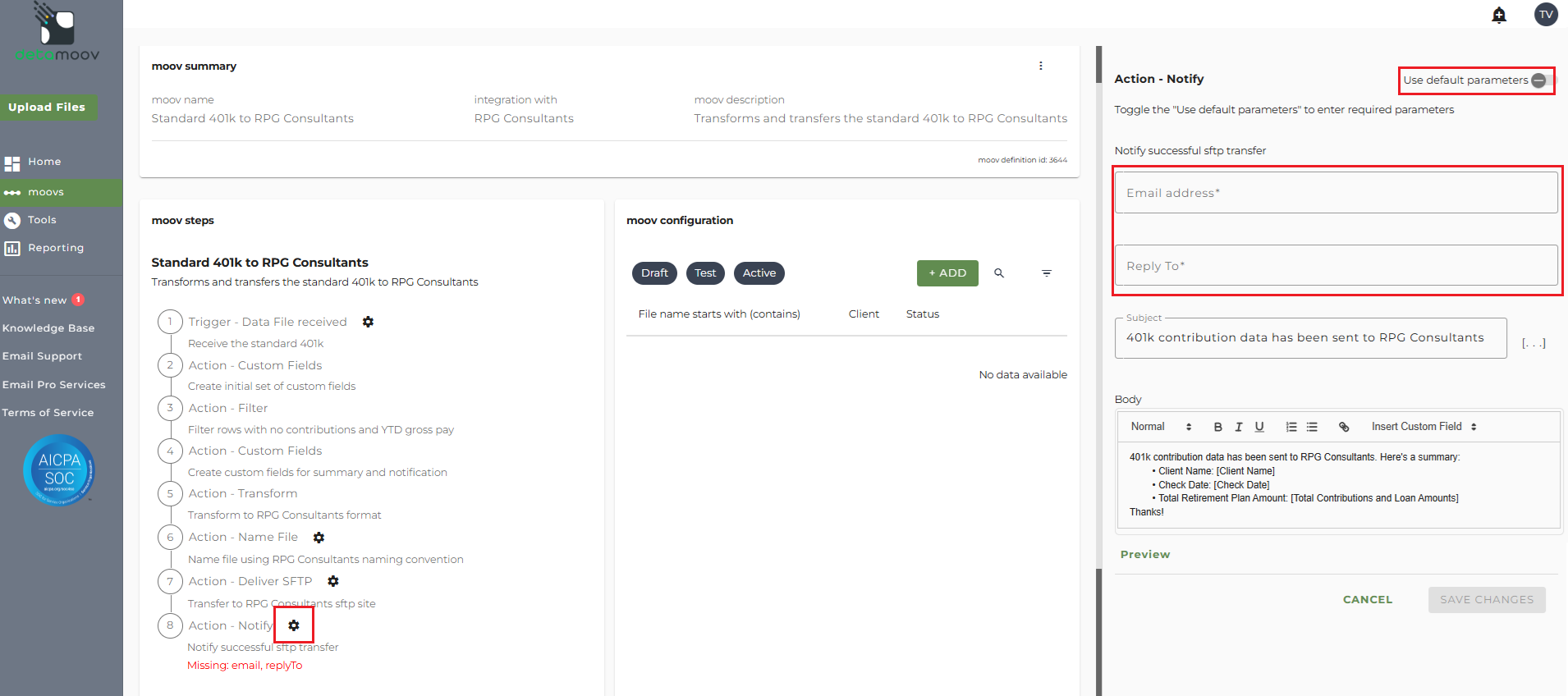Image resolution: width=1568 pixels, height=696 pixels.
Task: Click RPG Consultants integration name
Action: click(x=524, y=118)
